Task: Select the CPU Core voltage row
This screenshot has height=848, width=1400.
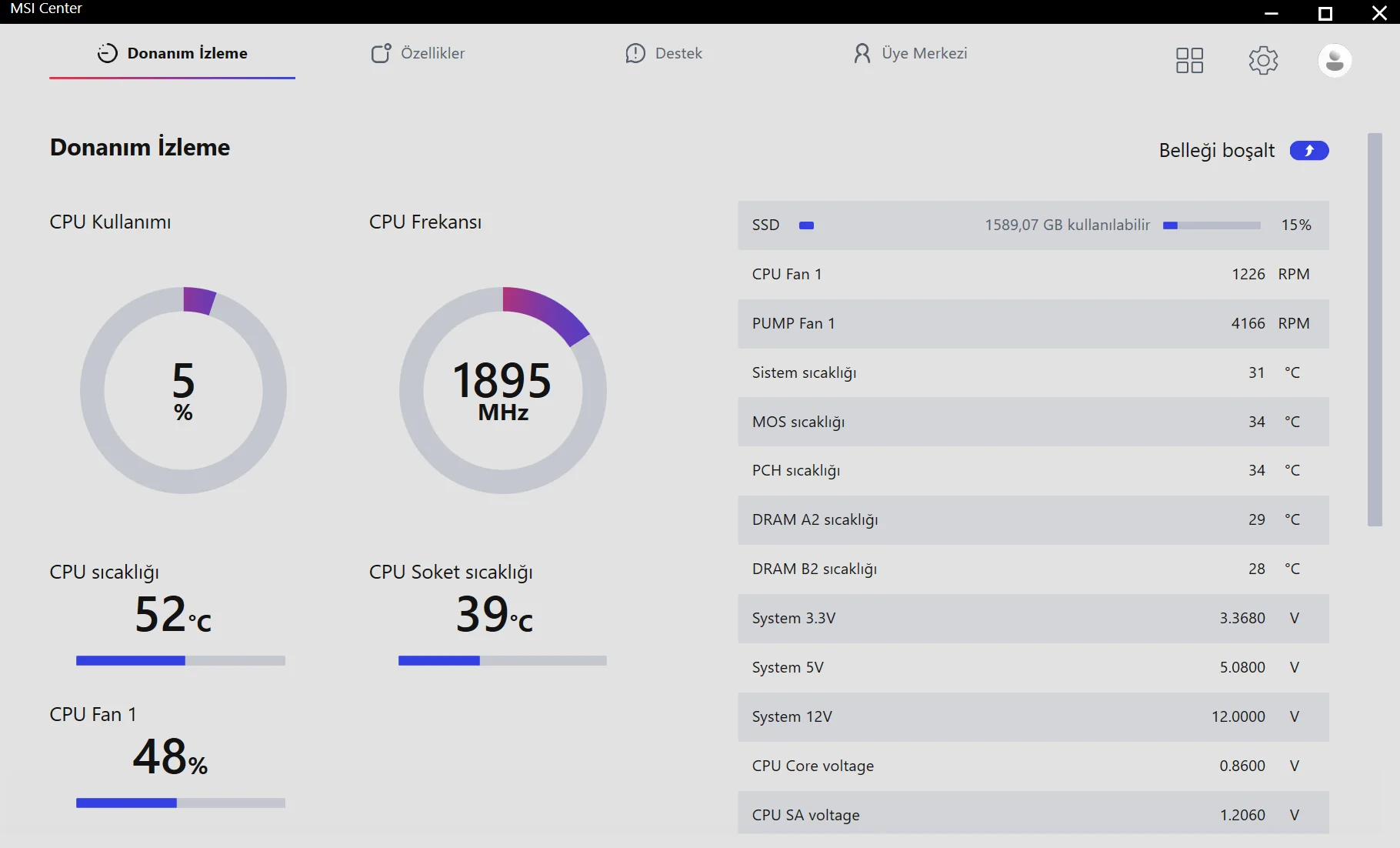Action: (x=1033, y=766)
